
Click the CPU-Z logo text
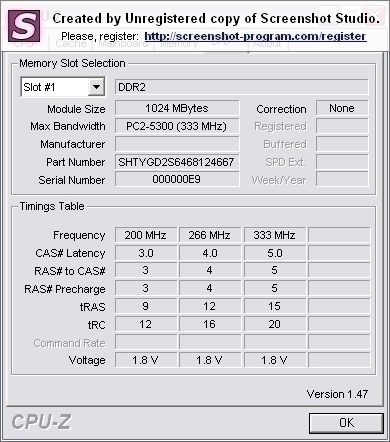(x=41, y=422)
